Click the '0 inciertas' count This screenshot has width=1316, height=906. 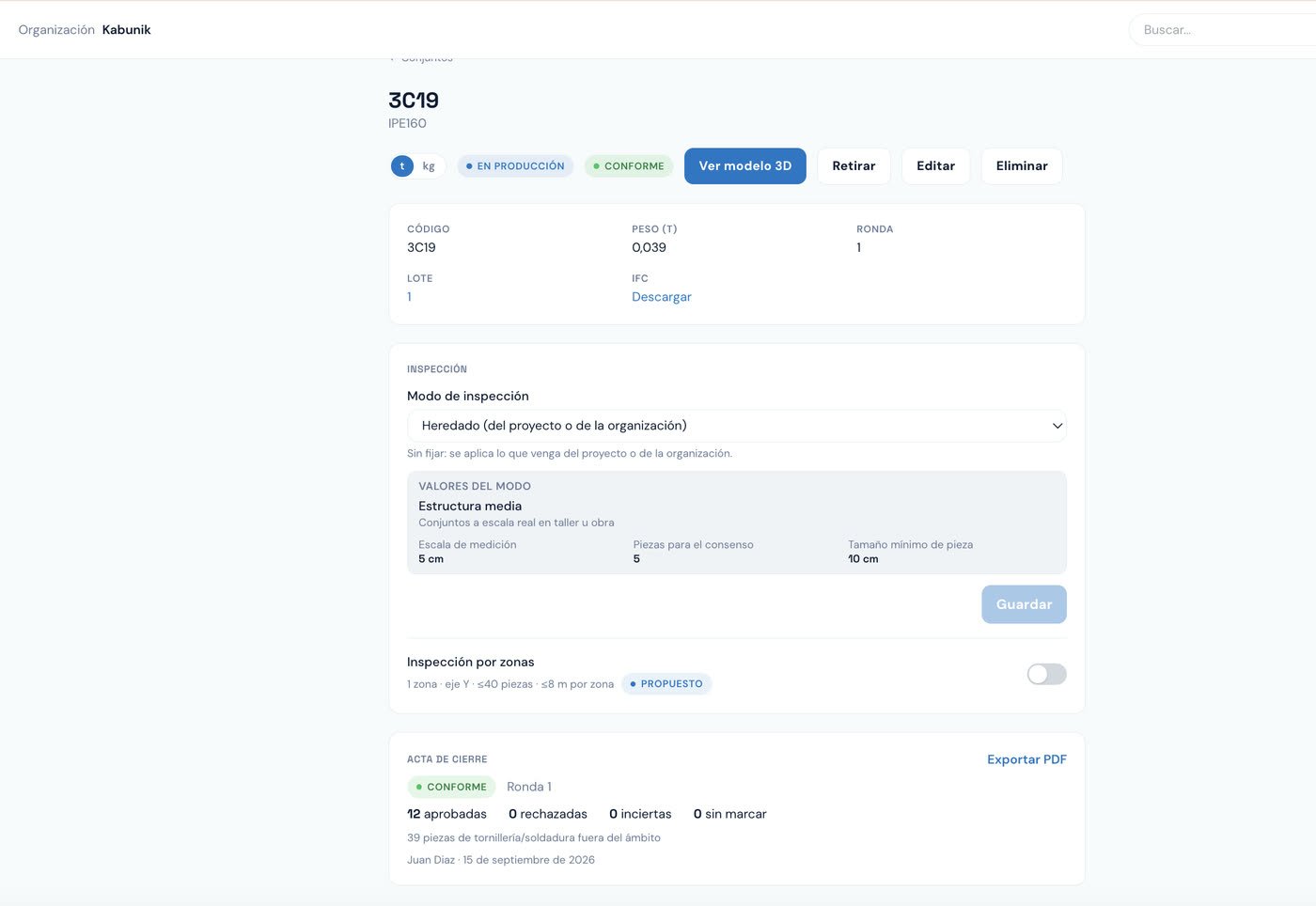tap(640, 814)
